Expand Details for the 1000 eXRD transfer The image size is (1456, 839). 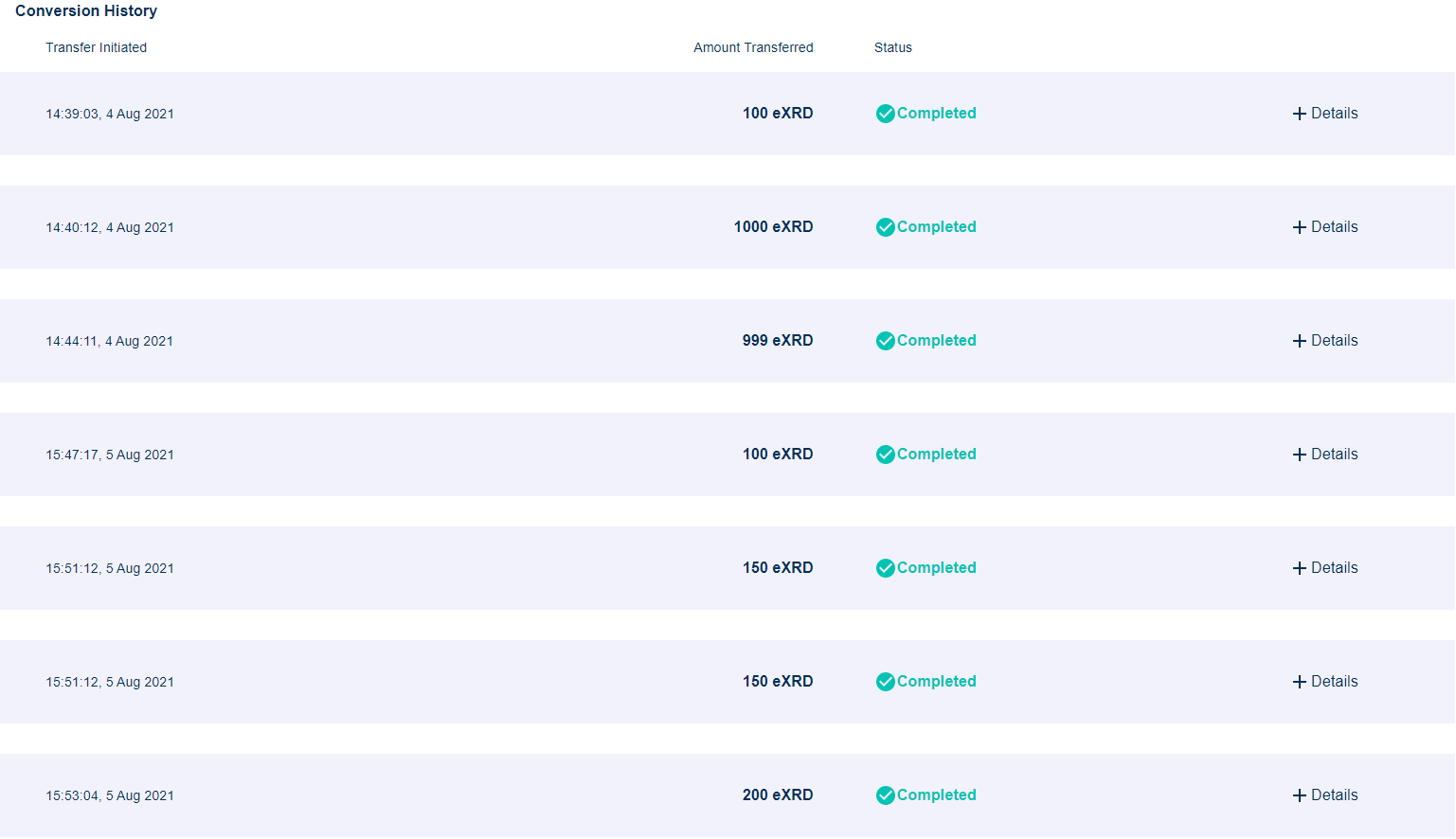point(1325,227)
